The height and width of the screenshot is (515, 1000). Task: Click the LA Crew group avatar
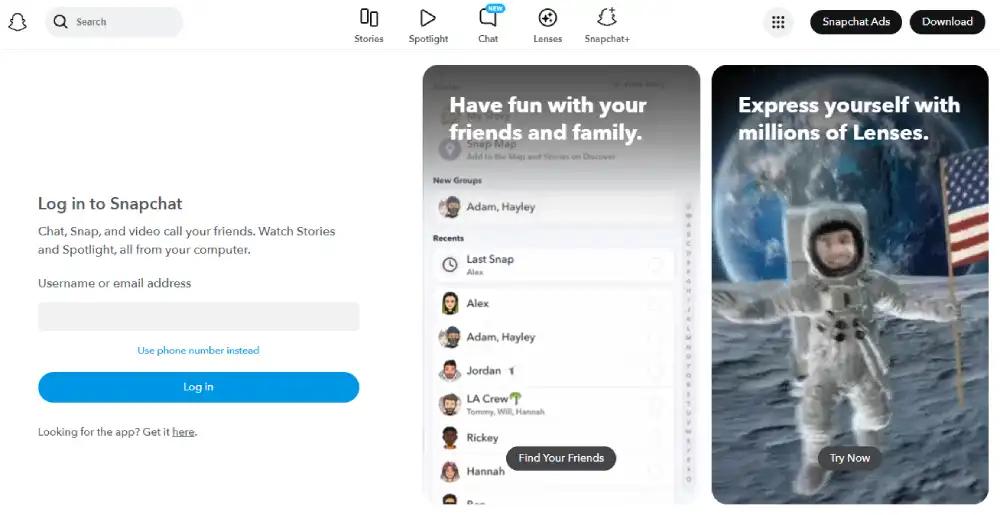tap(450, 404)
